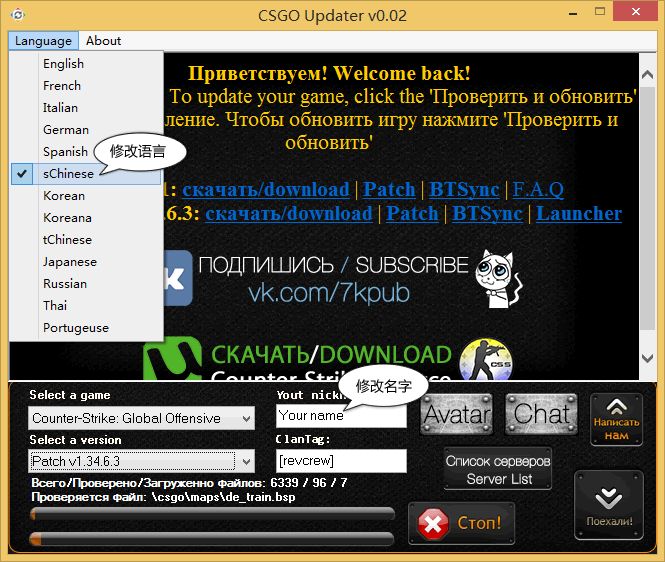
Task: Open the Launcher link
Action: pos(579,213)
